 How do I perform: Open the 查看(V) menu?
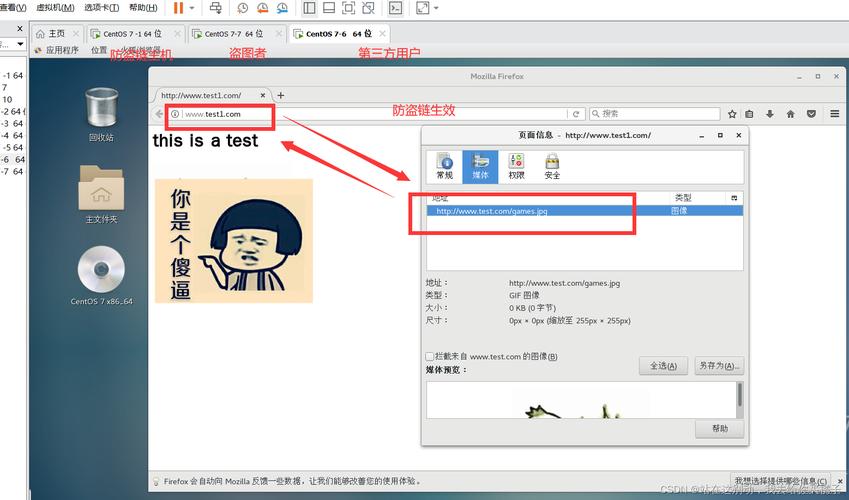[x=13, y=8]
